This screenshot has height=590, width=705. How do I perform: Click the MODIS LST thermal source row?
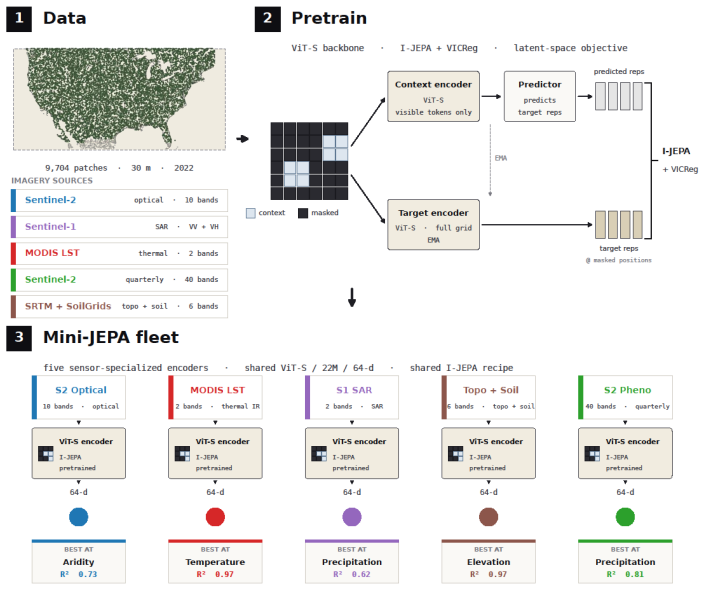(119, 253)
